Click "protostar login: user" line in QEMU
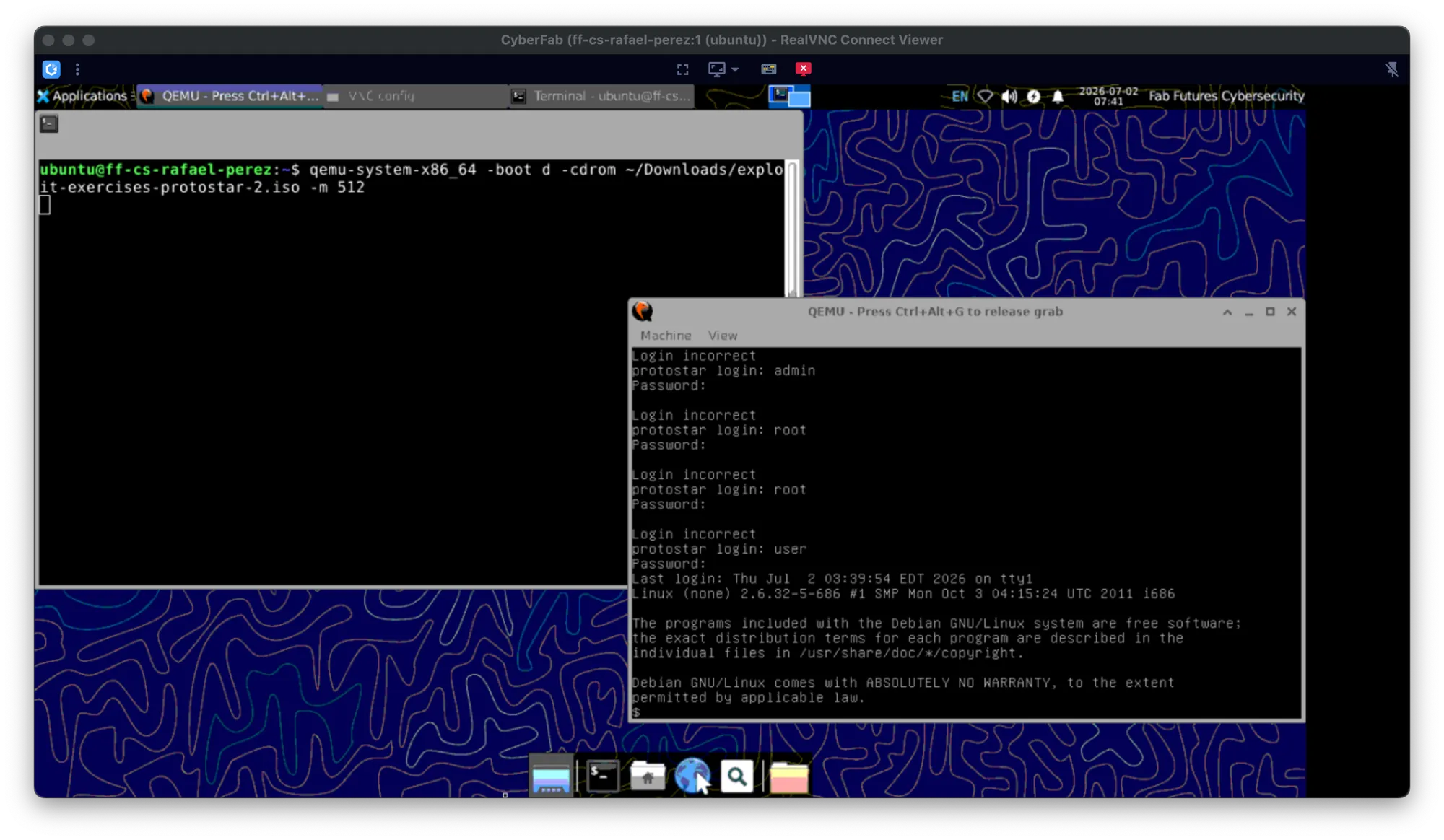This screenshot has width=1444, height=840. click(719, 549)
